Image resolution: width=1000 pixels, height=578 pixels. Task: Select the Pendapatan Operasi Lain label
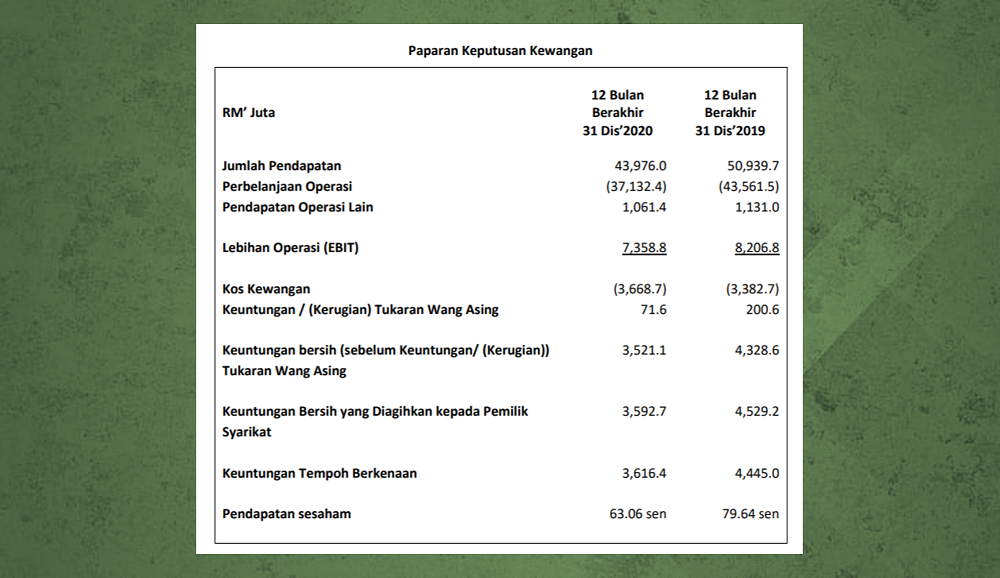click(x=297, y=207)
